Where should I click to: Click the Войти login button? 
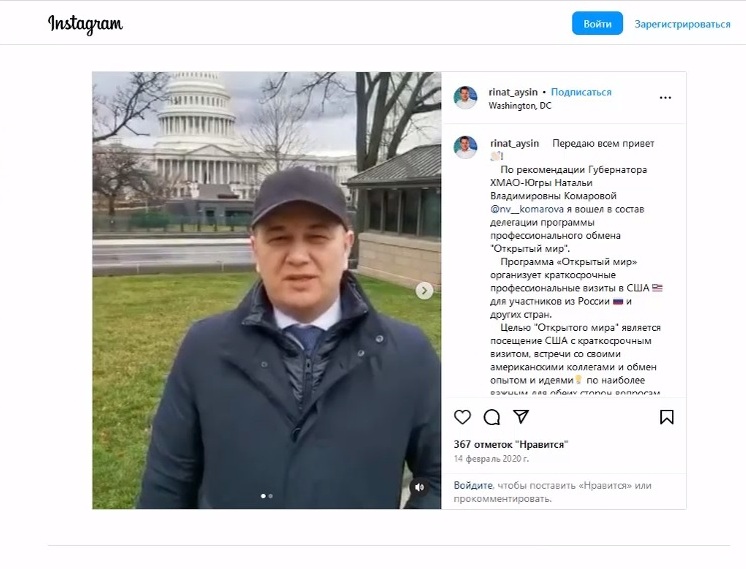[597, 24]
